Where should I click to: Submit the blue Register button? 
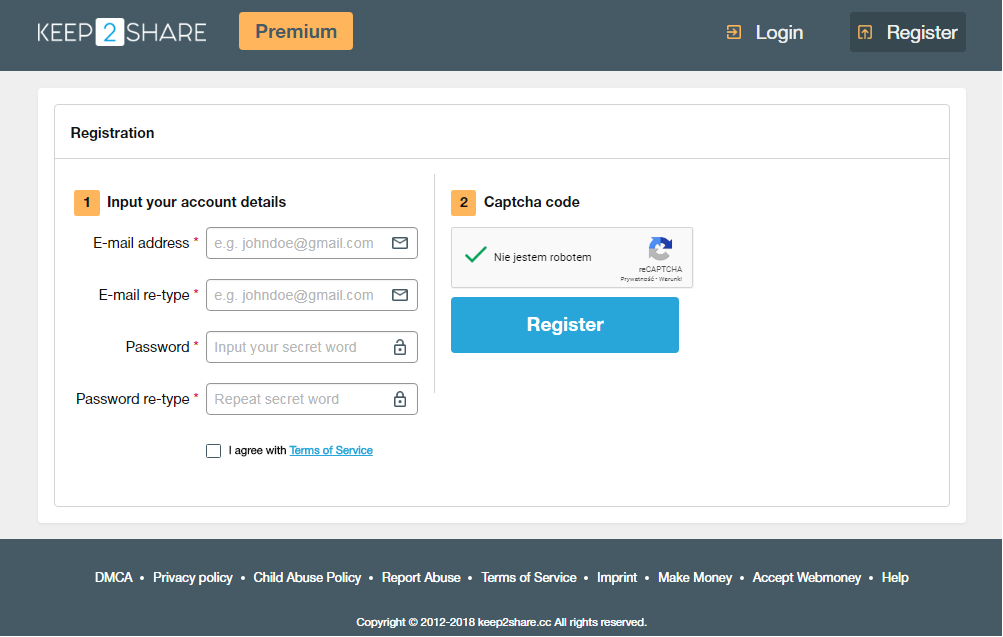565,325
